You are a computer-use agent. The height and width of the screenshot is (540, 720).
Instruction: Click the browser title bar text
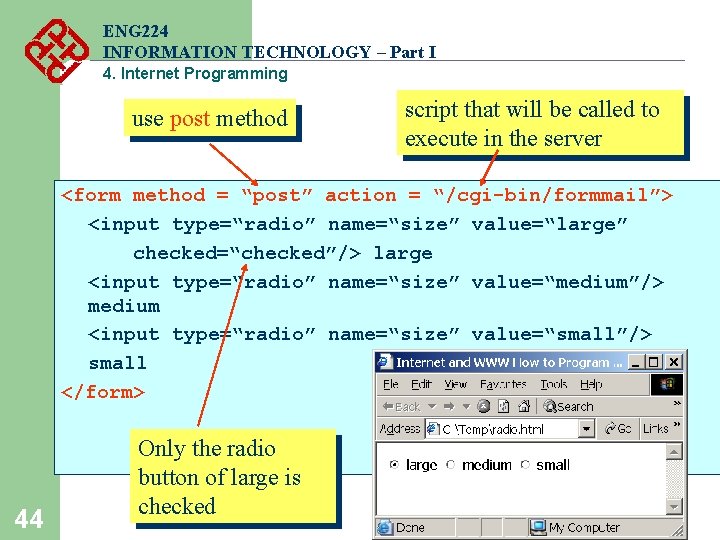point(509,362)
